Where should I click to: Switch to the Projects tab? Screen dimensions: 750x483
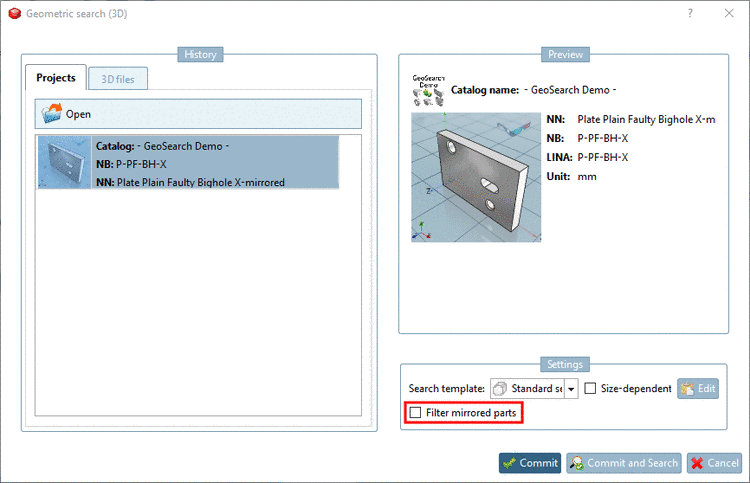tap(55, 77)
